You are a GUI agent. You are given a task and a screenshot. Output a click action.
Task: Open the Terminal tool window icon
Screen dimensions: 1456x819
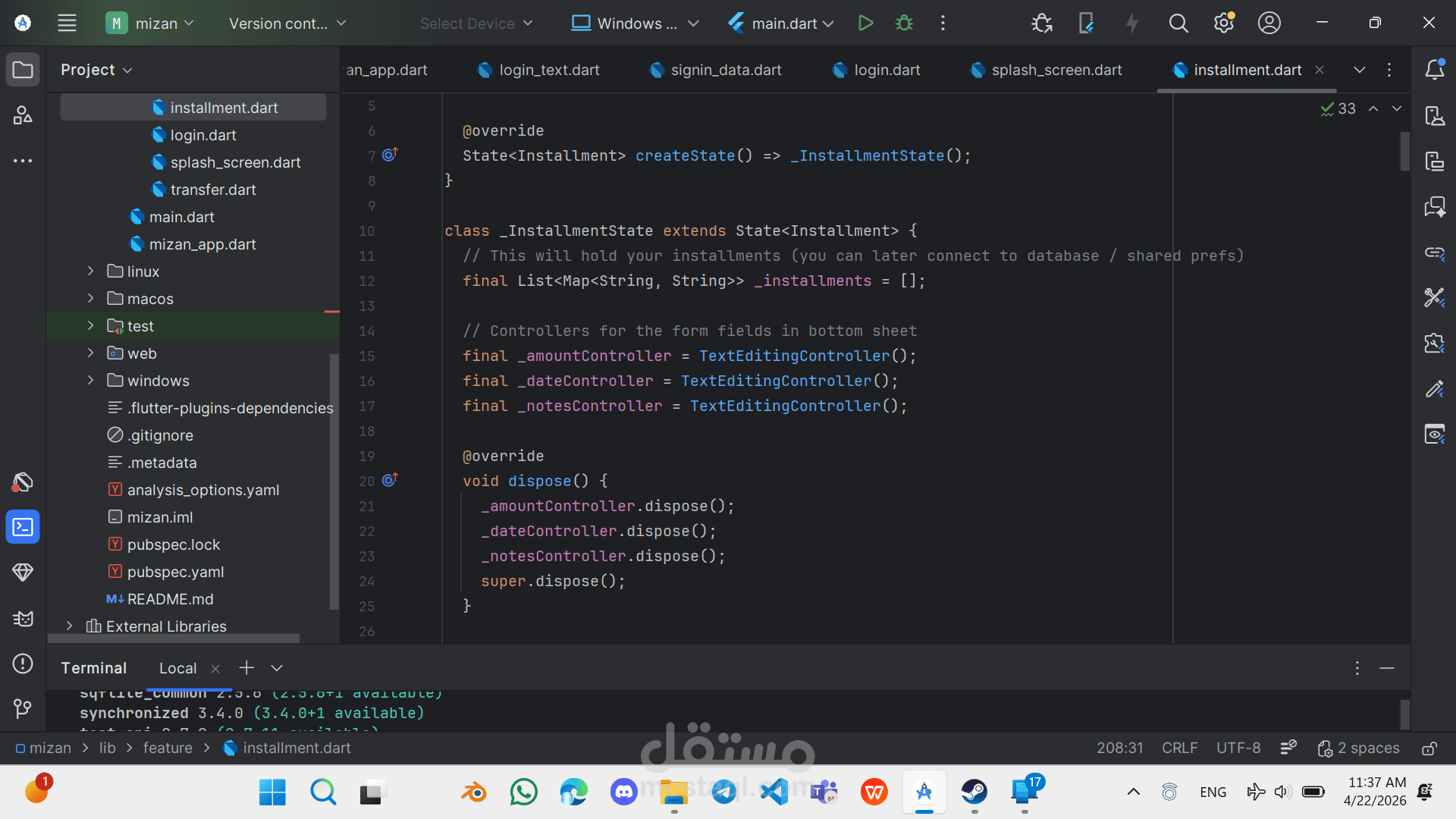(23, 527)
